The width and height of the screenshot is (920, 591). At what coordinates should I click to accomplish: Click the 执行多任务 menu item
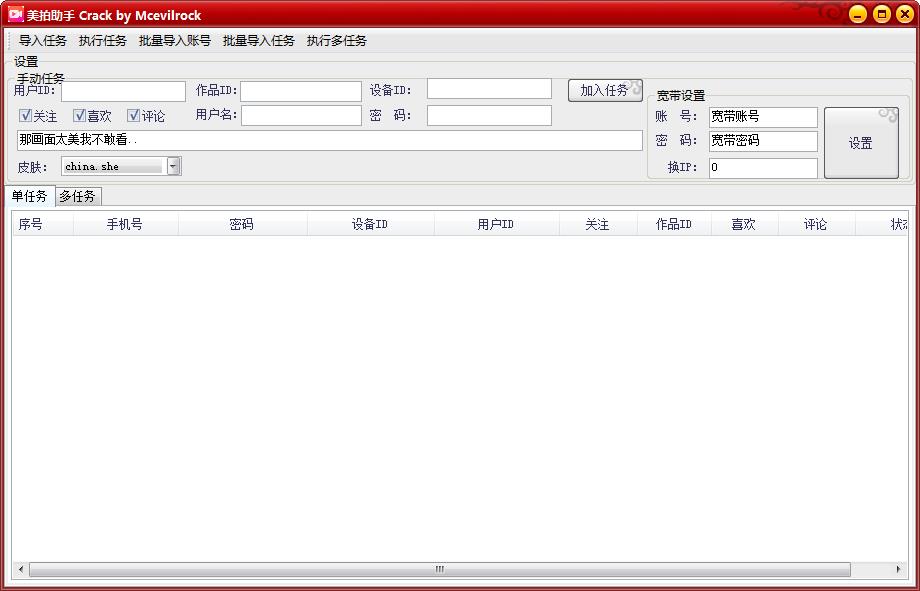[x=337, y=41]
